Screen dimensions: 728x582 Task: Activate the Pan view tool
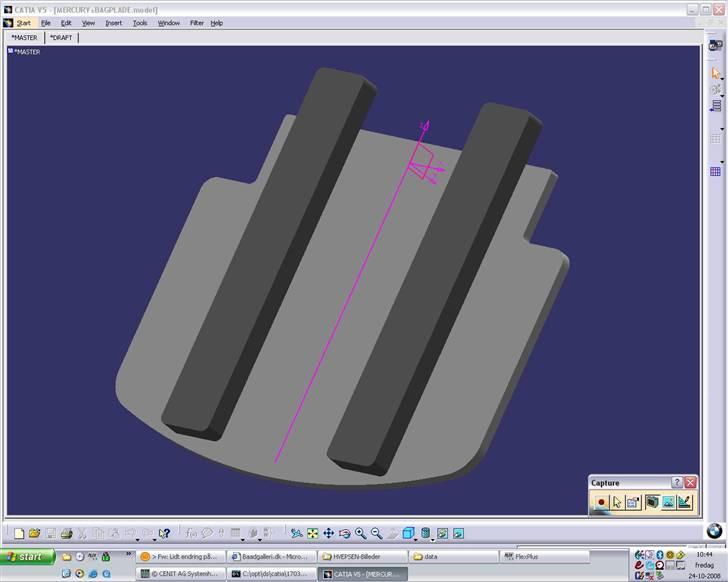(x=328, y=534)
